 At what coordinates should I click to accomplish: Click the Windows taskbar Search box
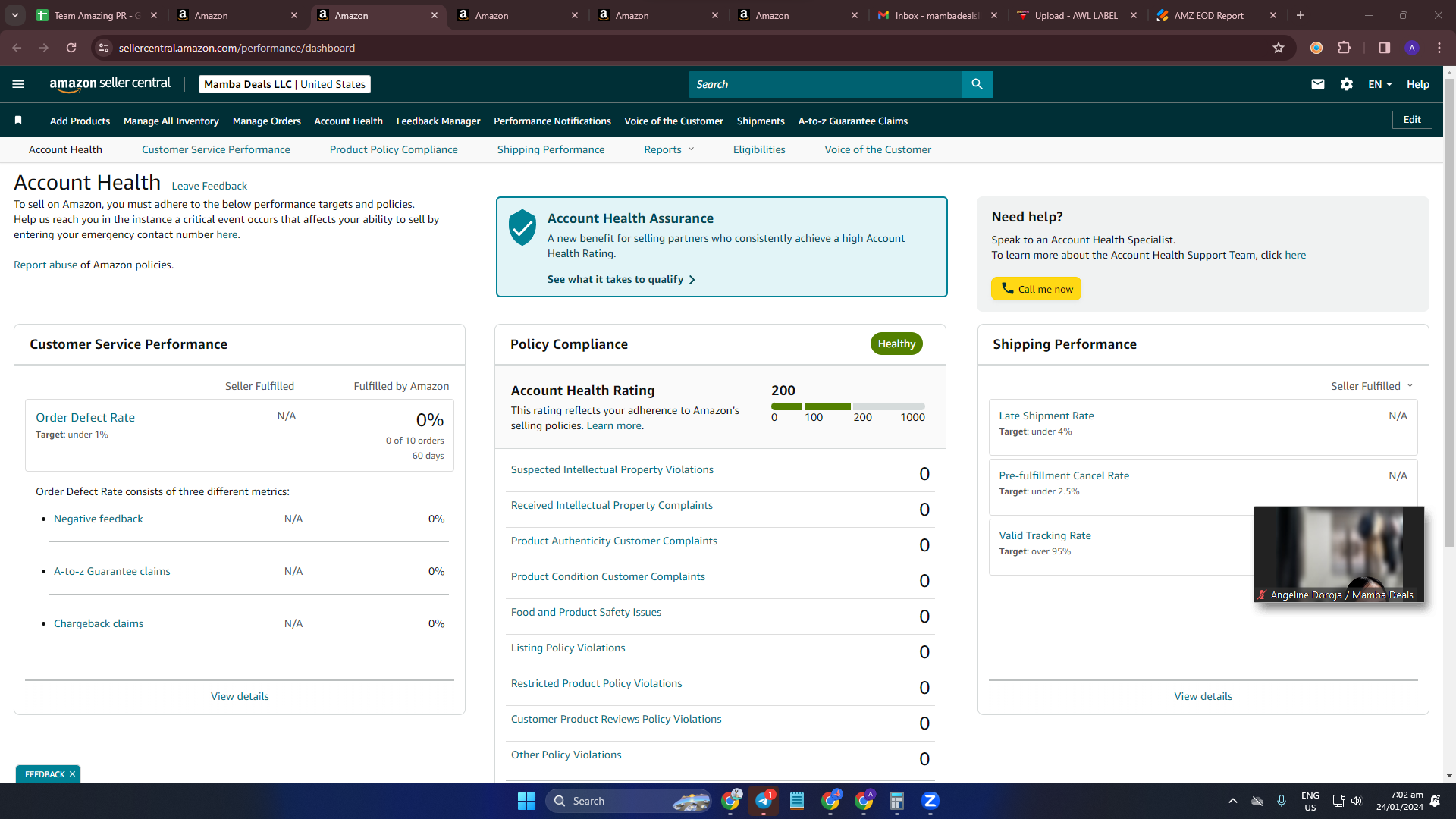pyautogui.click(x=629, y=801)
